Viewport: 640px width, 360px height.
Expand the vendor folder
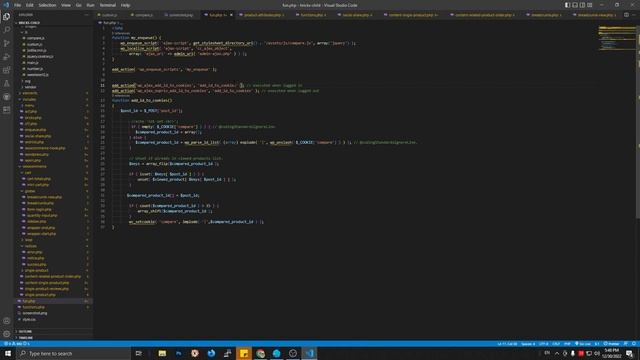[x=30, y=87]
